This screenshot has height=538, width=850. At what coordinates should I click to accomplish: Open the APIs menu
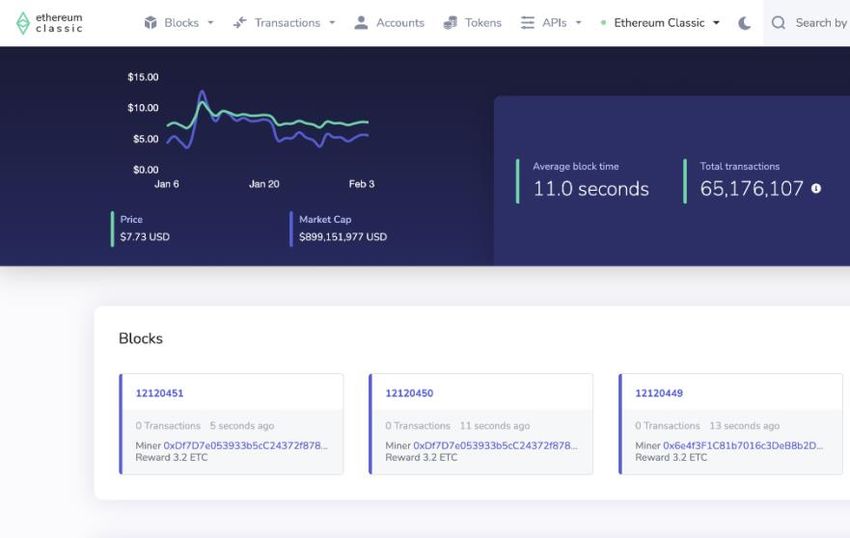pyautogui.click(x=551, y=23)
